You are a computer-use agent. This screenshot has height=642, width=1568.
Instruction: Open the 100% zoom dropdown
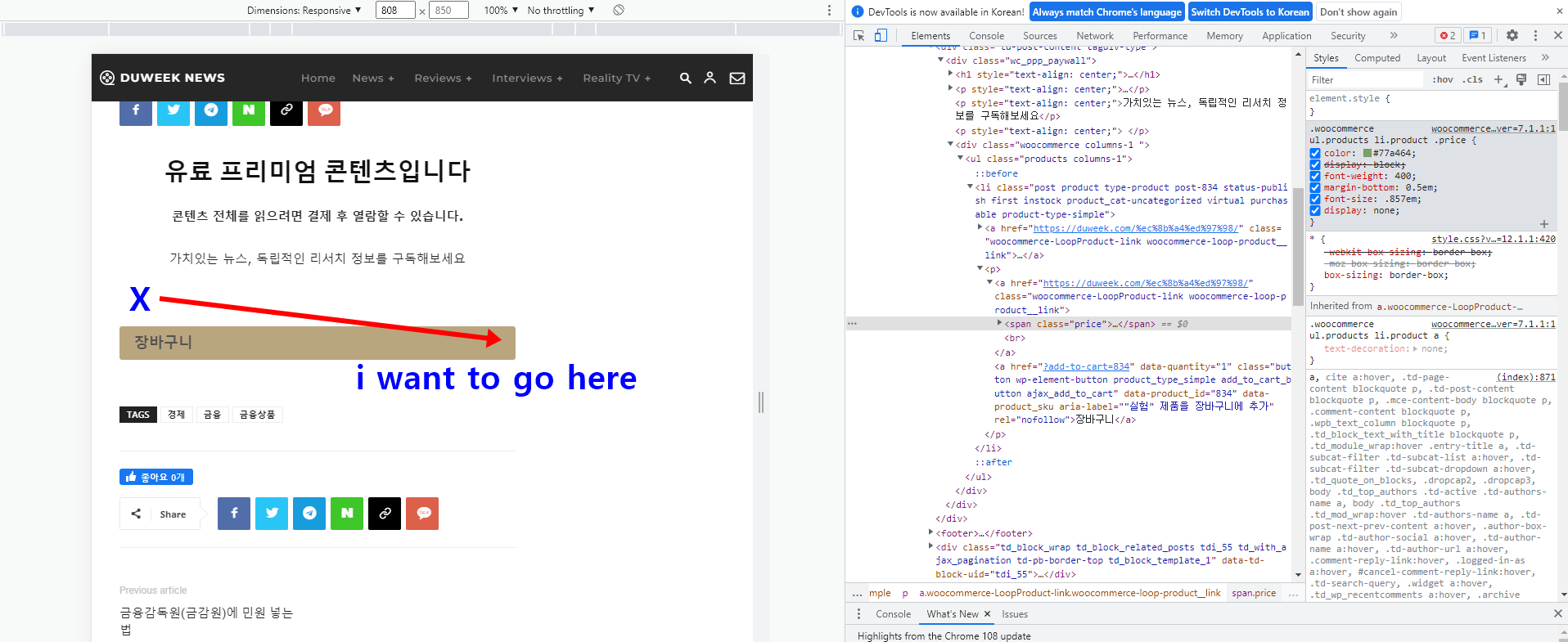tap(501, 10)
